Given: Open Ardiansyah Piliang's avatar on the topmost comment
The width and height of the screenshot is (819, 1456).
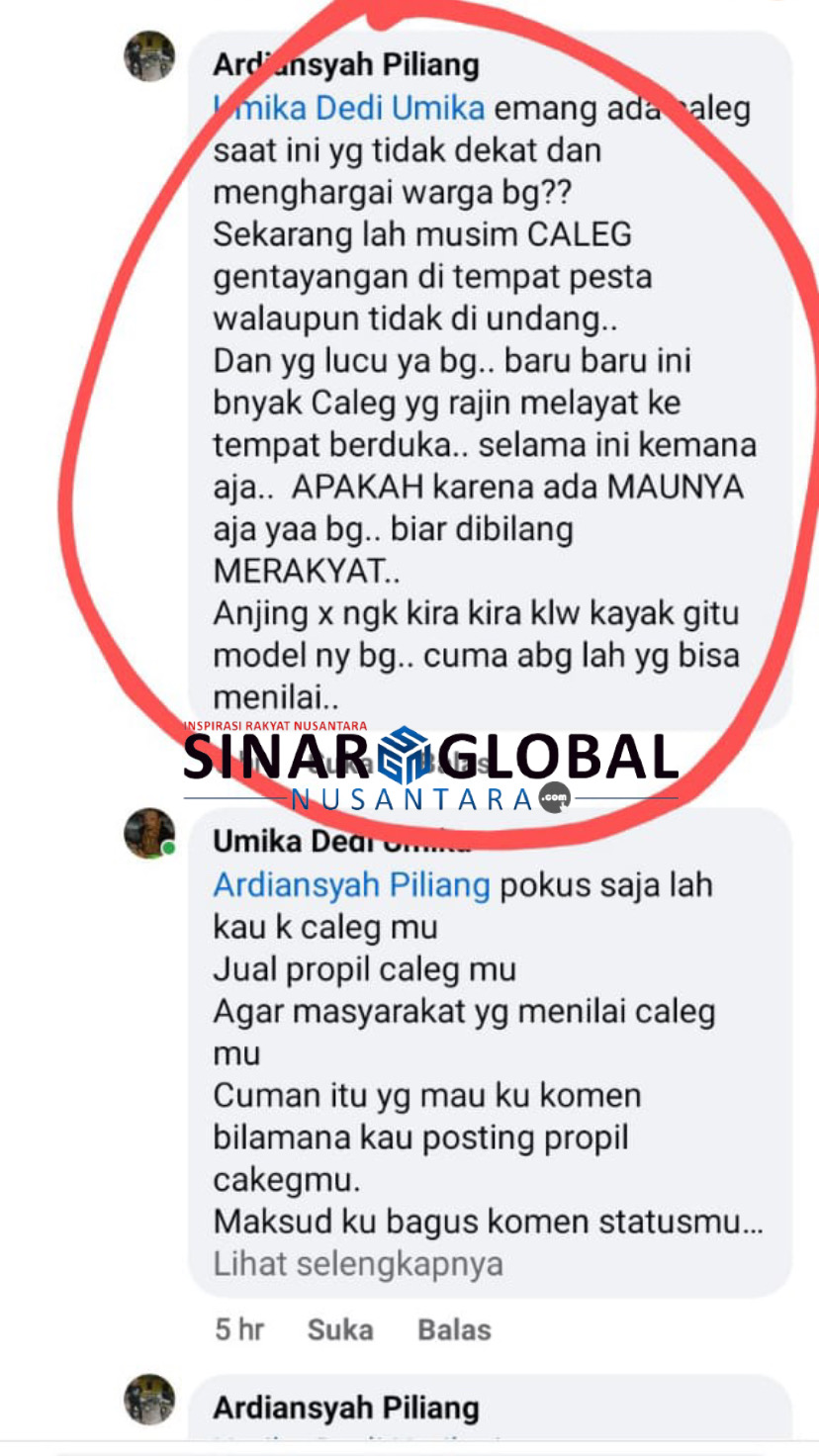Looking at the screenshot, I should coord(149,55).
